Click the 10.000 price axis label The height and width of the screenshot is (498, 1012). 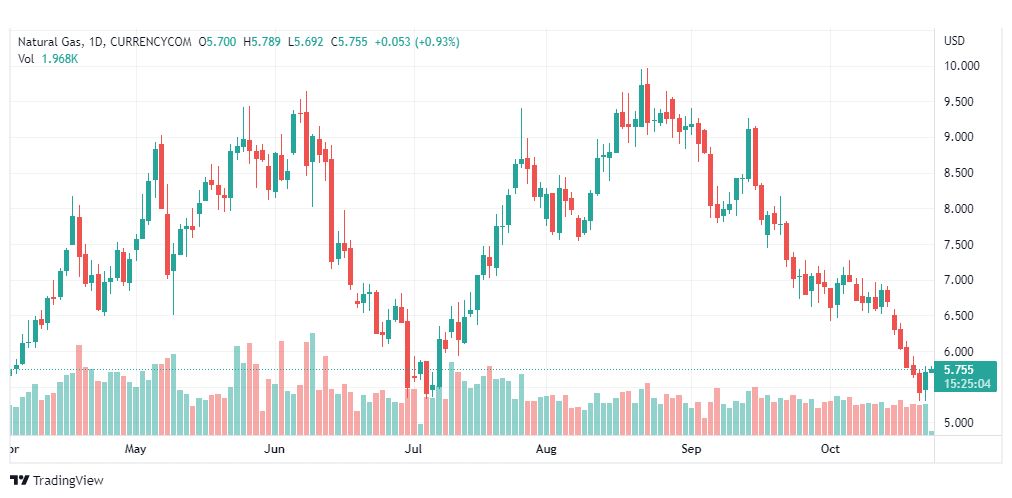coord(959,66)
